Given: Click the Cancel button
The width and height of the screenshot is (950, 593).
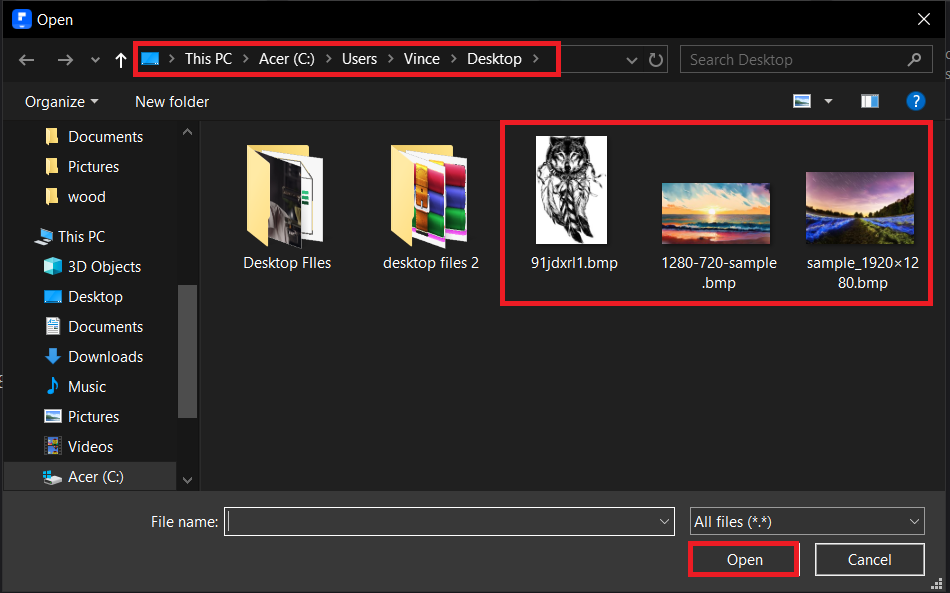Looking at the screenshot, I should tap(869, 559).
